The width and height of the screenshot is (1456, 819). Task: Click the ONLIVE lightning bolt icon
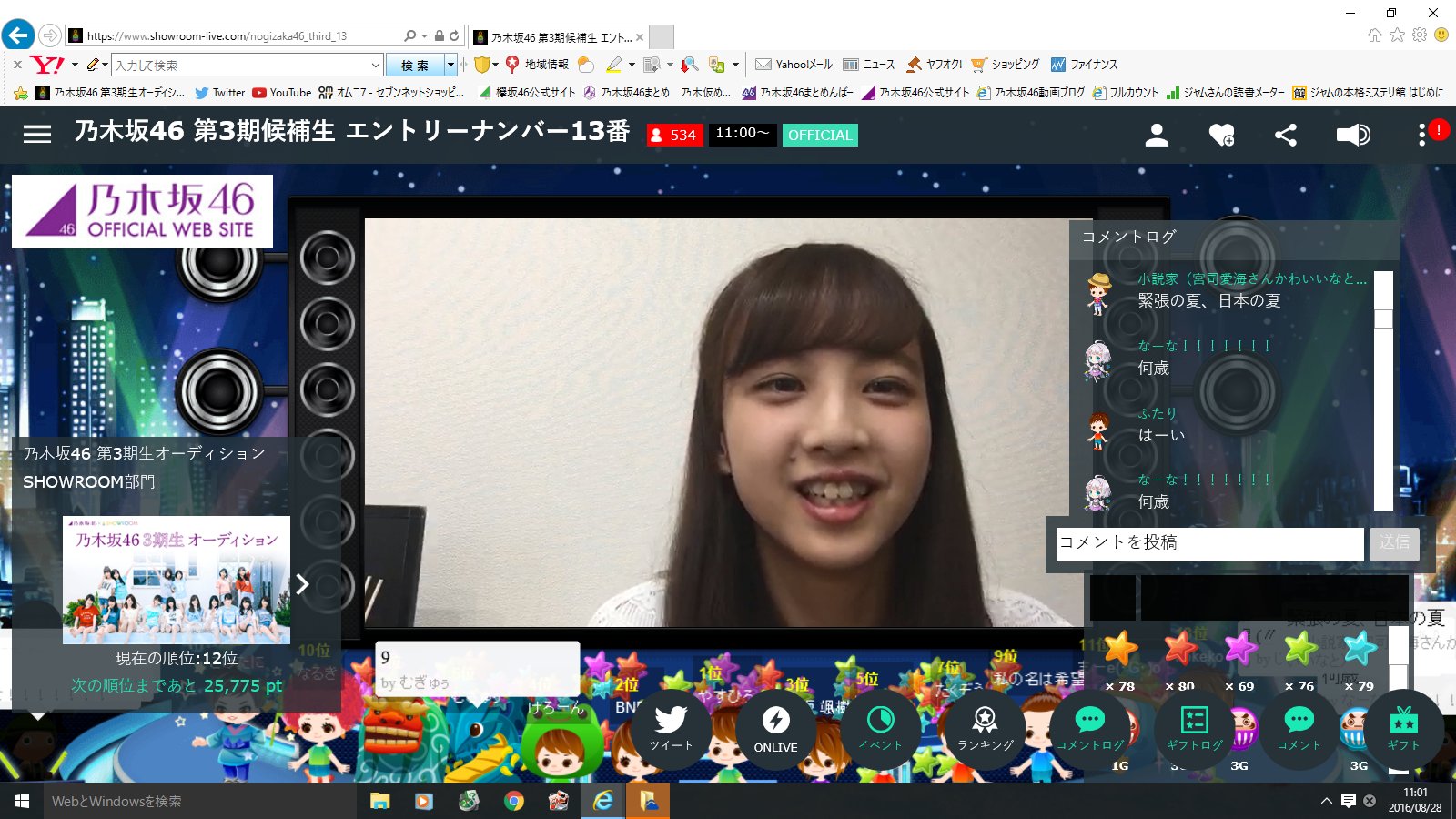tap(776, 723)
